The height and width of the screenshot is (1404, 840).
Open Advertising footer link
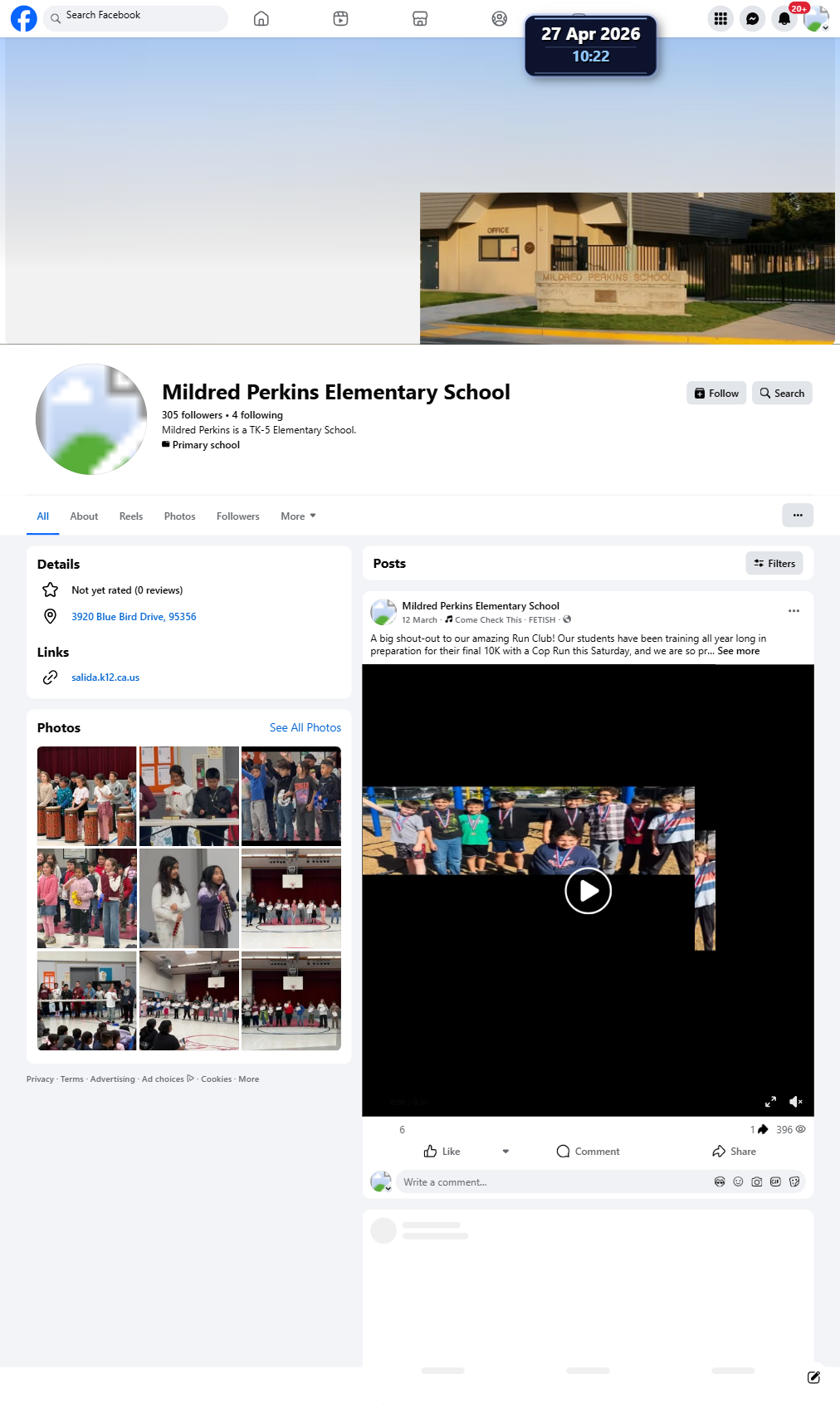pyautogui.click(x=112, y=1079)
